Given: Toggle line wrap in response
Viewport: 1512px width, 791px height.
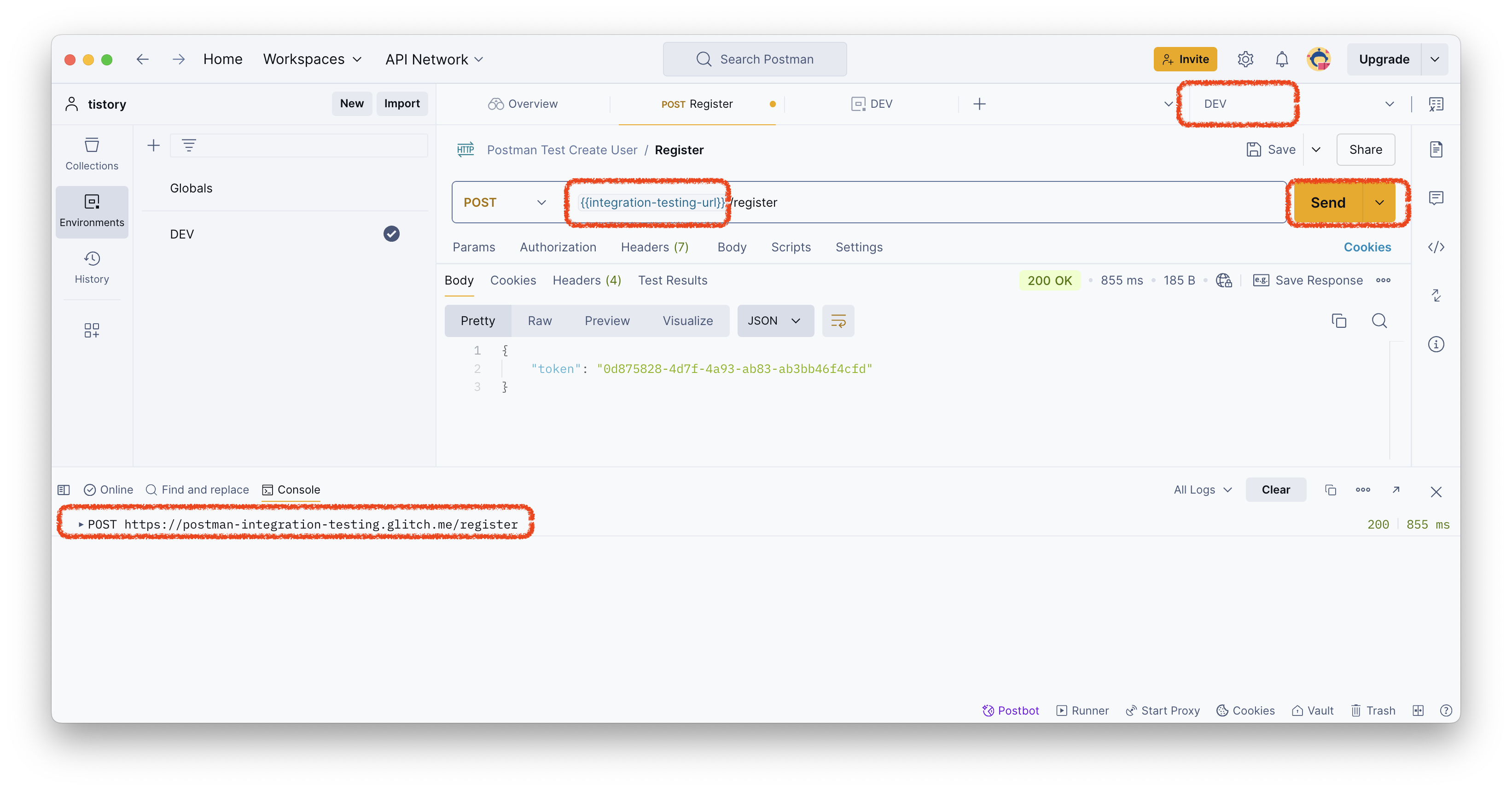Looking at the screenshot, I should (x=837, y=320).
